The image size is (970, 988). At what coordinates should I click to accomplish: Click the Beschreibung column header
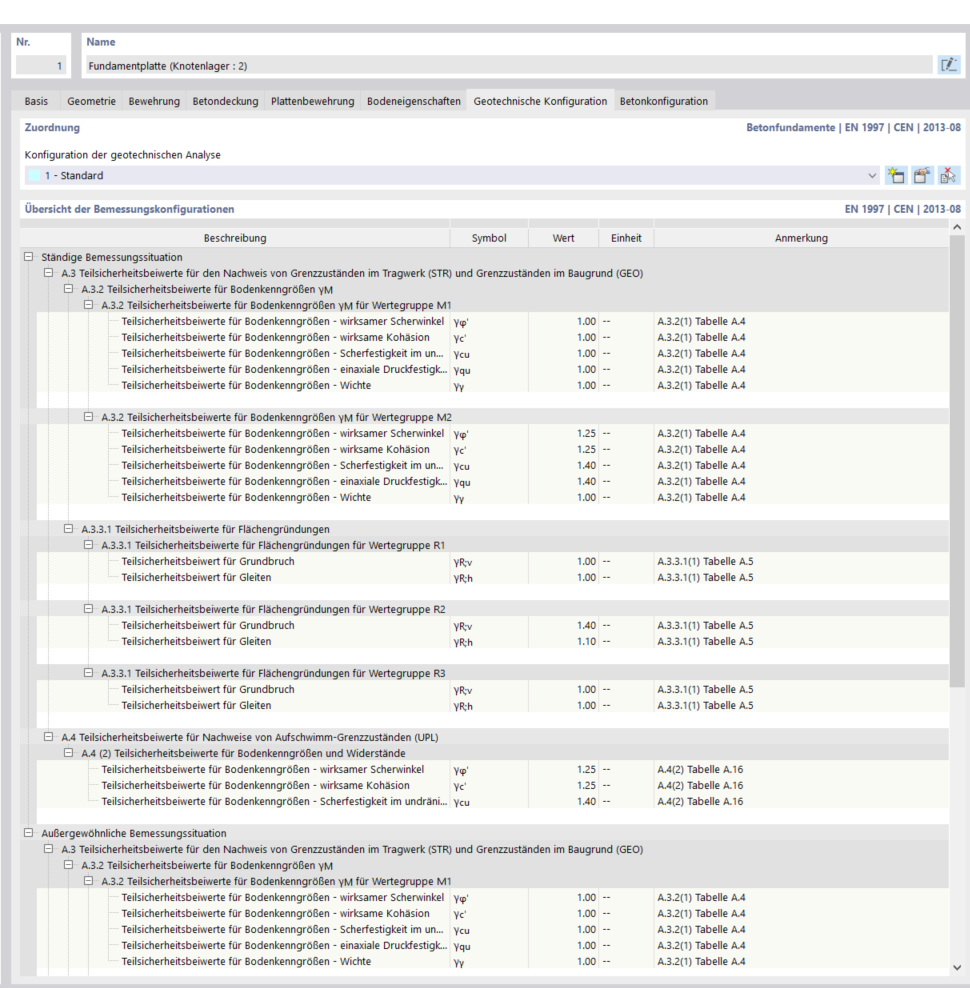[234, 238]
